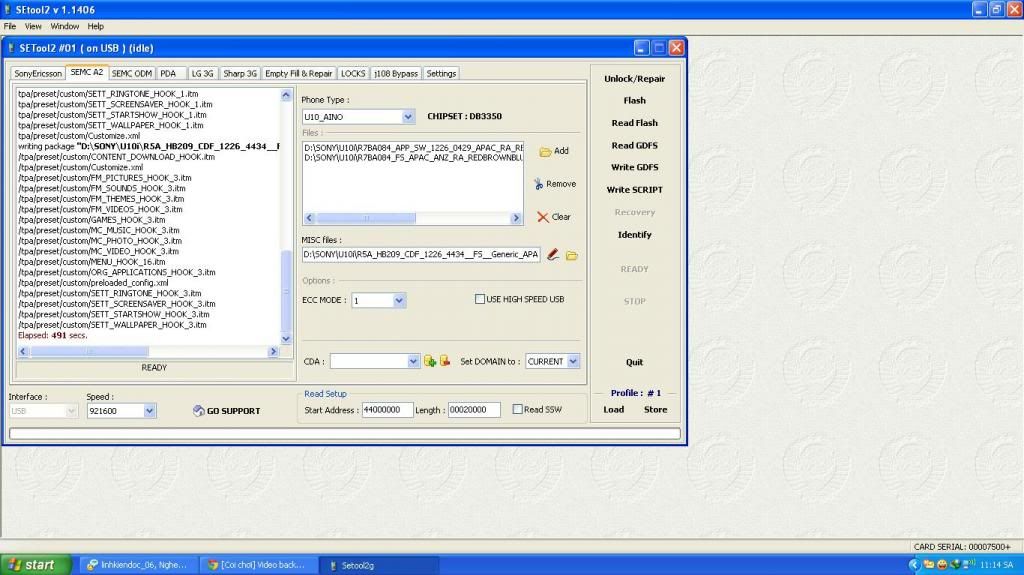Click the preloaded_config.xml log line
The width and height of the screenshot is (1024, 575).
93,283
